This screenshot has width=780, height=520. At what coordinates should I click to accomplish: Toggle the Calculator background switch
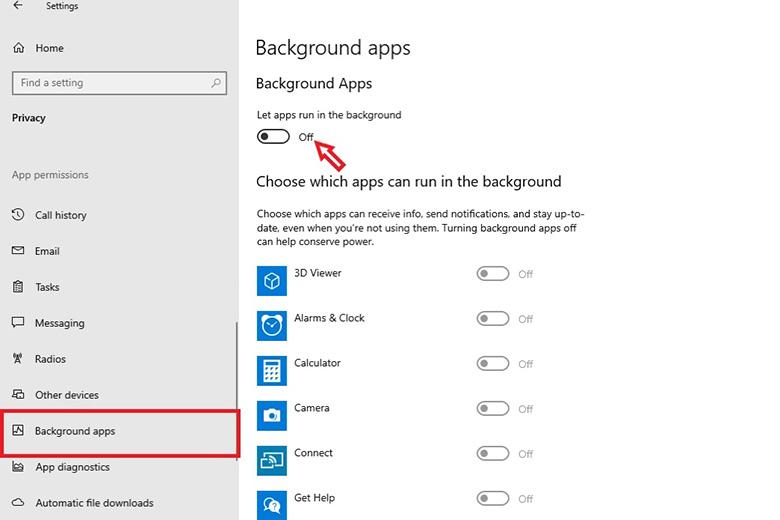(492, 364)
